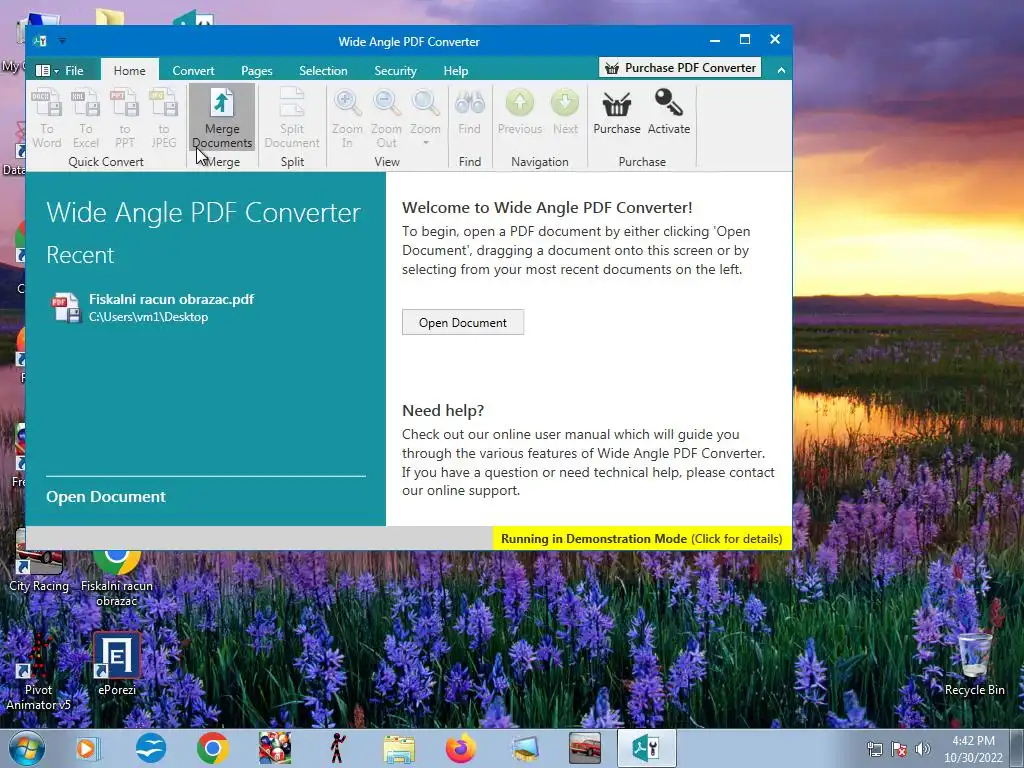Click the red car taskbar icon

(x=585, y=748)
